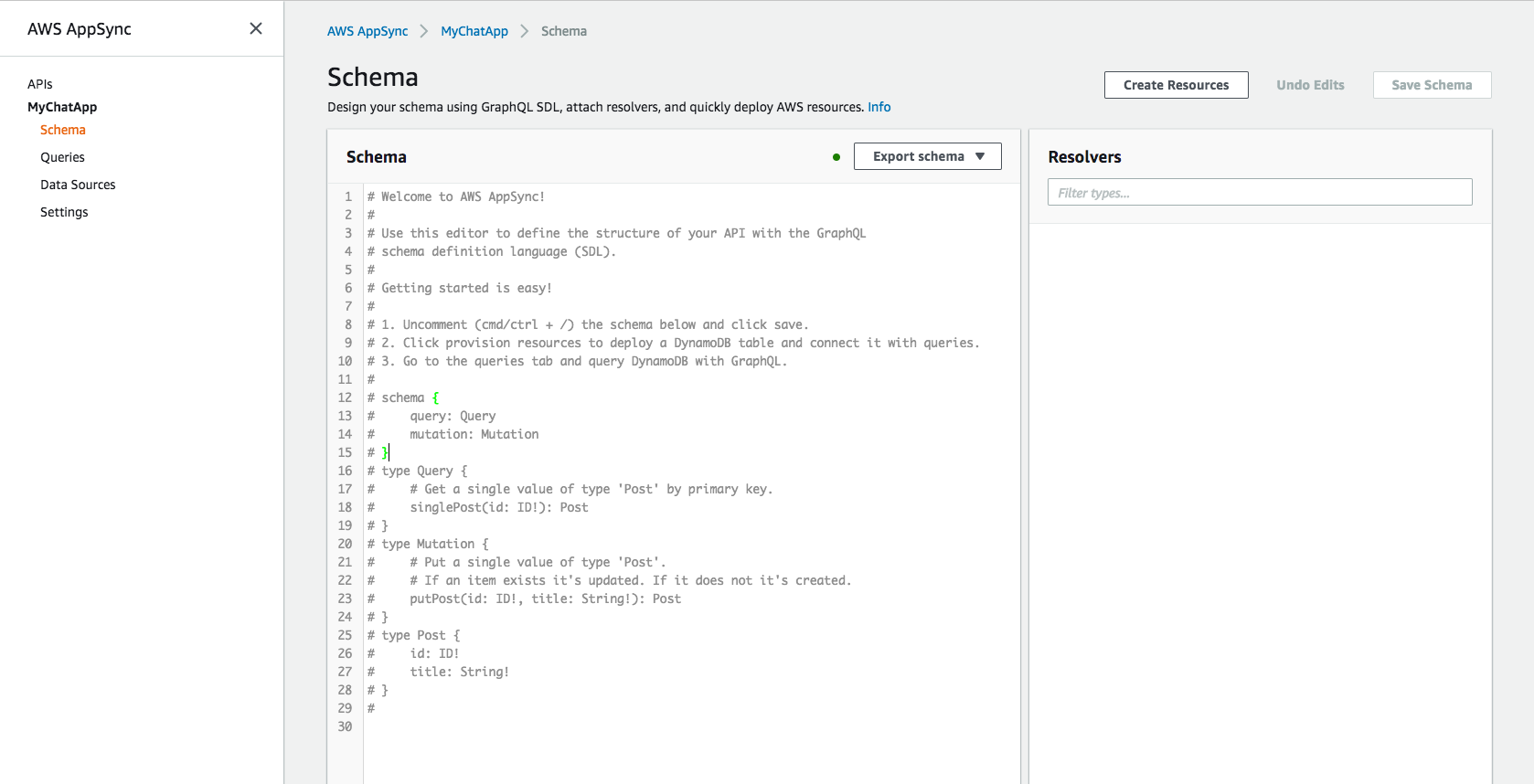Click the 'query: Query' code line
The width and height of the screenshot is (1534, 784).
(x=453, y=416)
